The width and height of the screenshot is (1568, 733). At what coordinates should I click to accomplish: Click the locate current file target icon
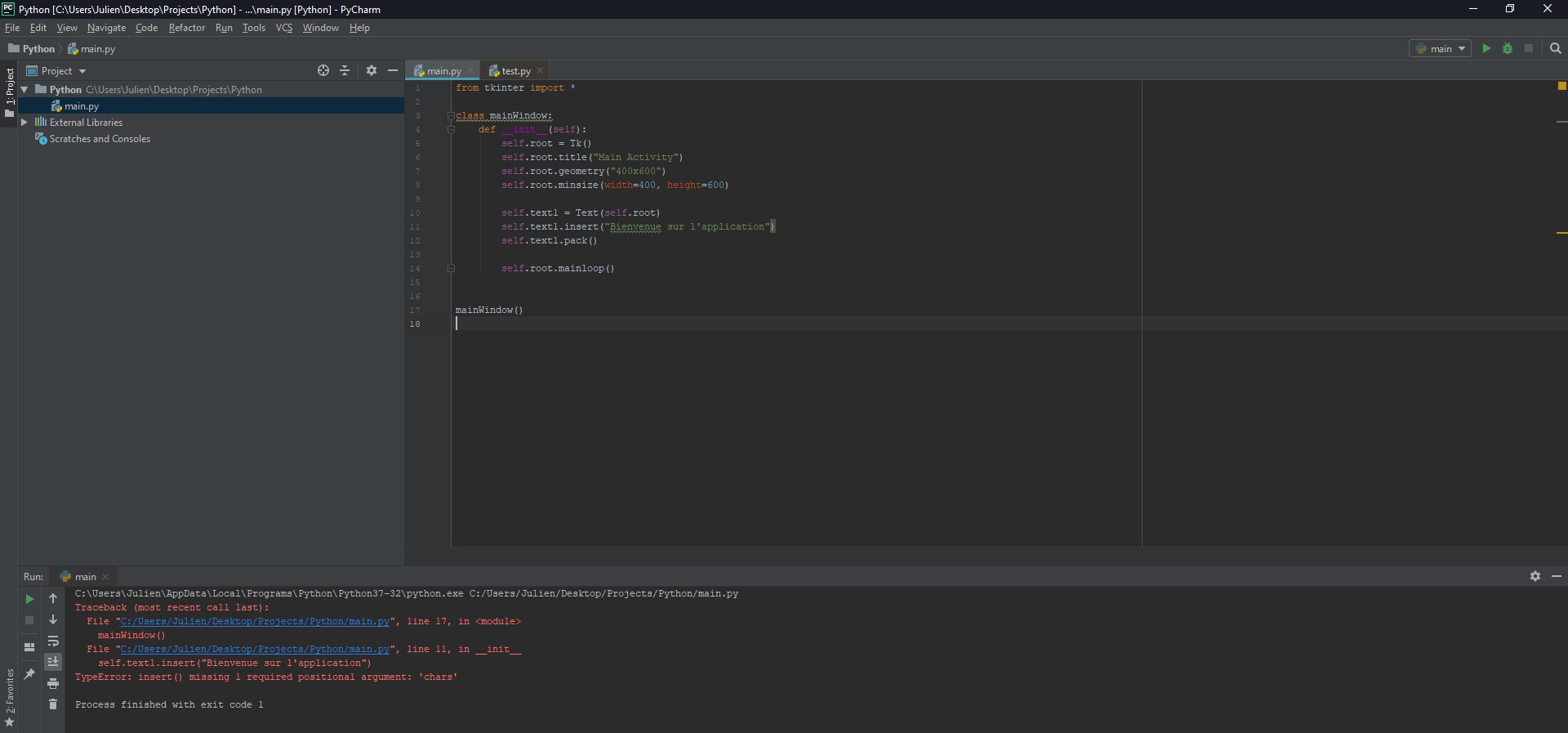click(323, 71)
